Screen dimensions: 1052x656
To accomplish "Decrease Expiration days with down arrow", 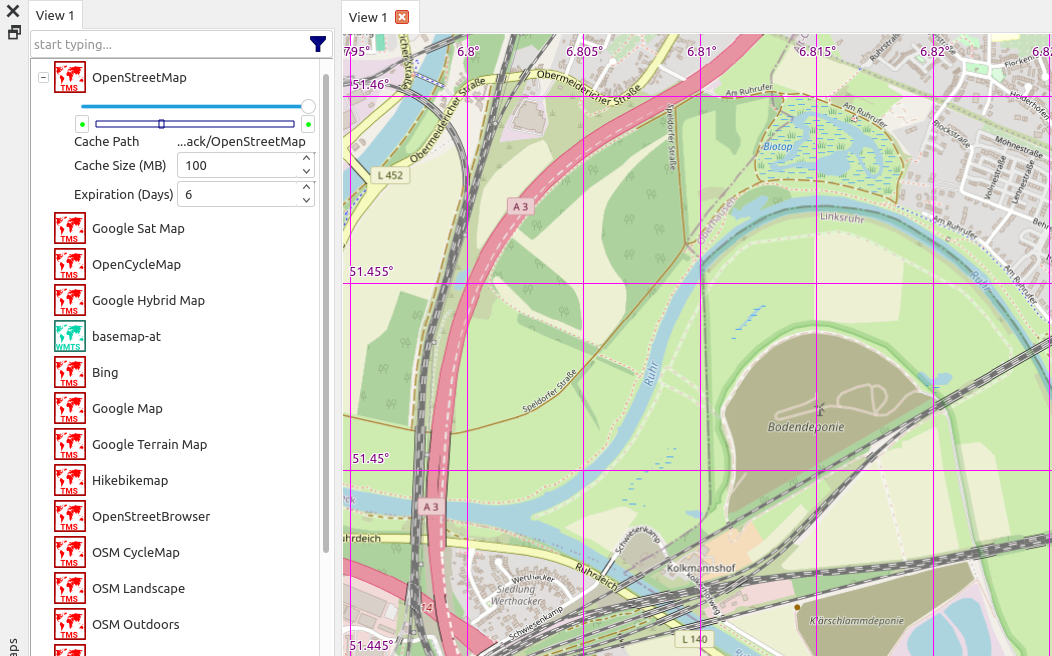I will click(x=306, y=201).
